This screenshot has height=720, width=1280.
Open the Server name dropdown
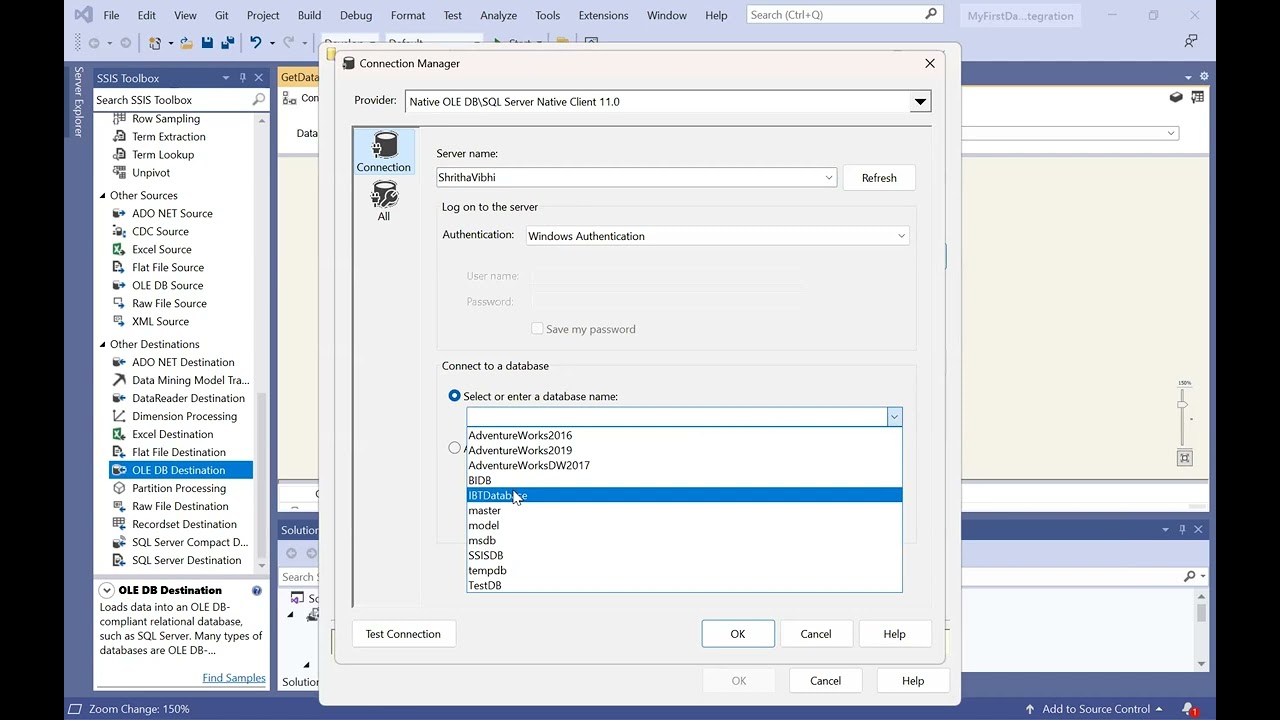[x=829, y=178]
